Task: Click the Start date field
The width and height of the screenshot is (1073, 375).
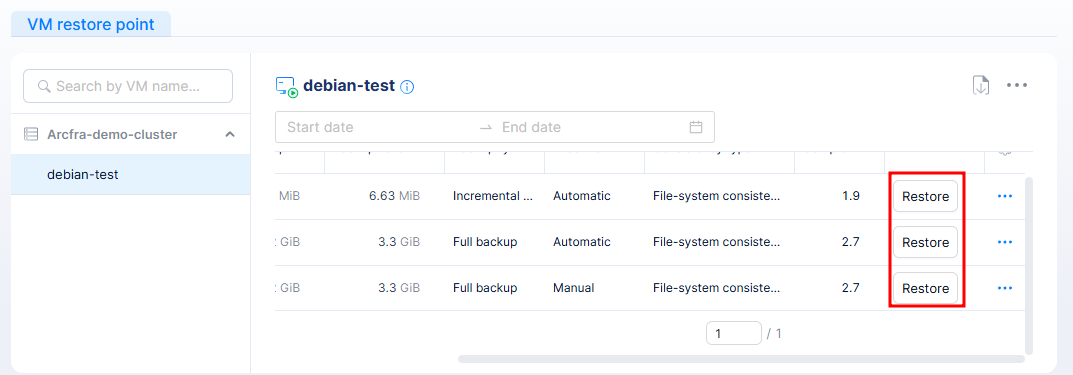Action: click(x=376, y=127)
